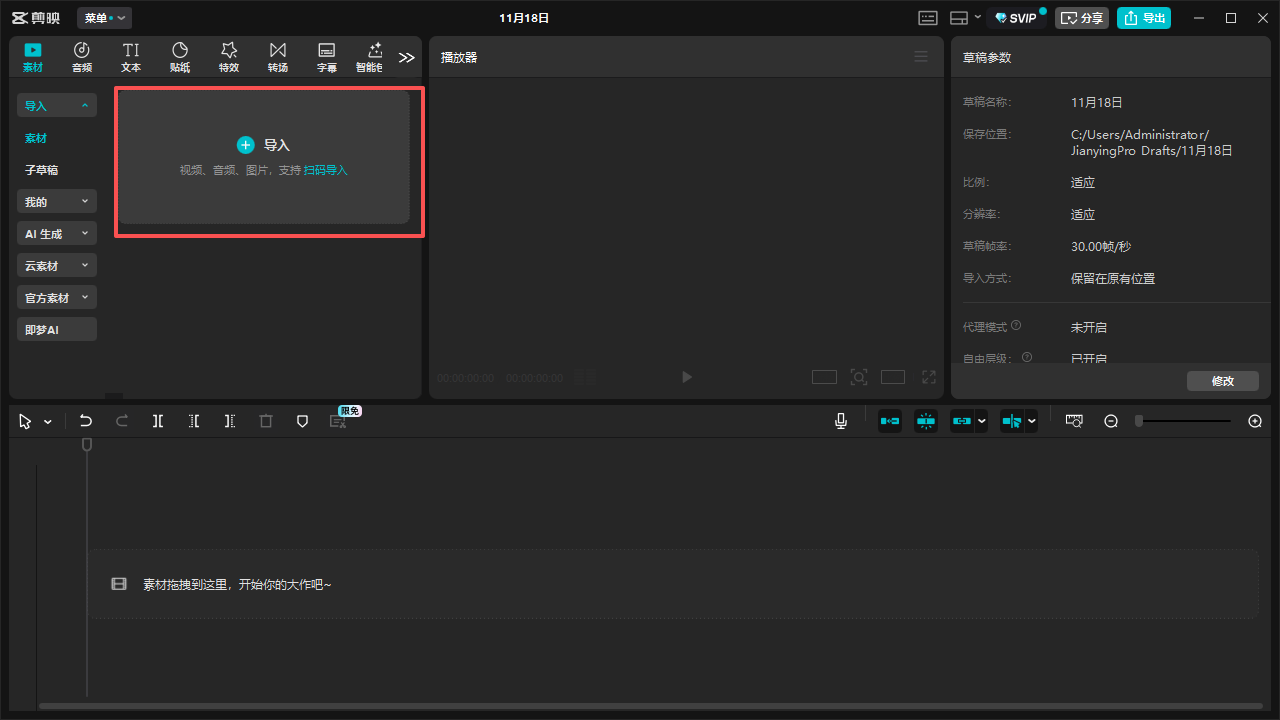The height and width of the screenshot is (720, 1280).
Task: Click the 修改 button in draft parameters
Action: (x=1222, y=381)
